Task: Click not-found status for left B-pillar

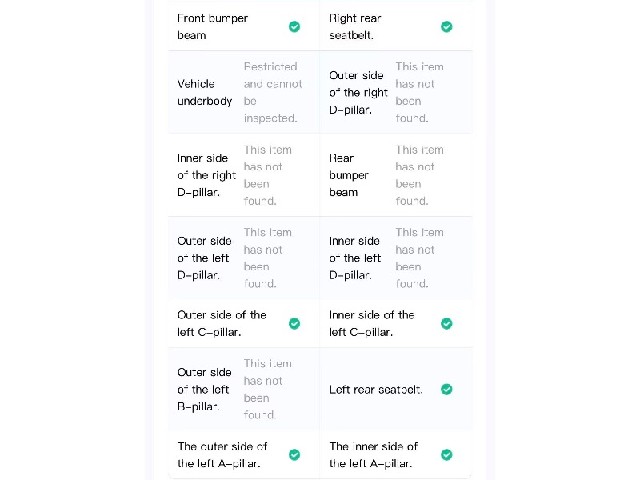Action: coord(267,389)
